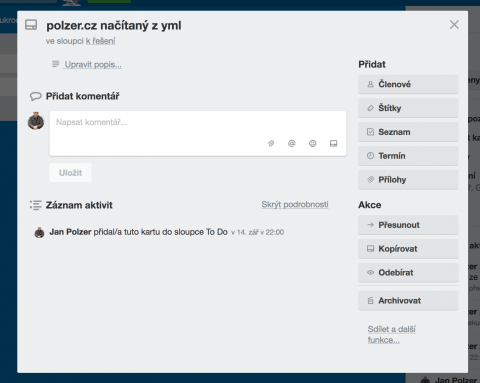Open 'Sdílet a další funkce...' link
Screen dimensions: 480x383
[392, 334]
